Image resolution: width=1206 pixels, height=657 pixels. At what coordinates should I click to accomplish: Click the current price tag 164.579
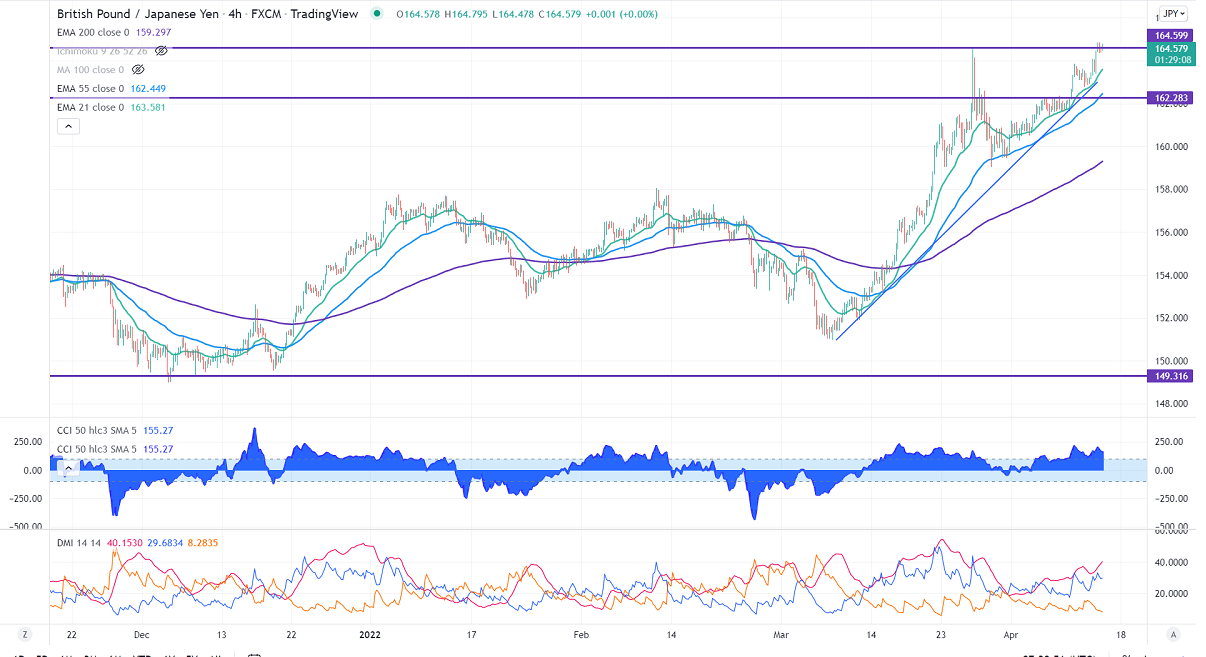1171,48
